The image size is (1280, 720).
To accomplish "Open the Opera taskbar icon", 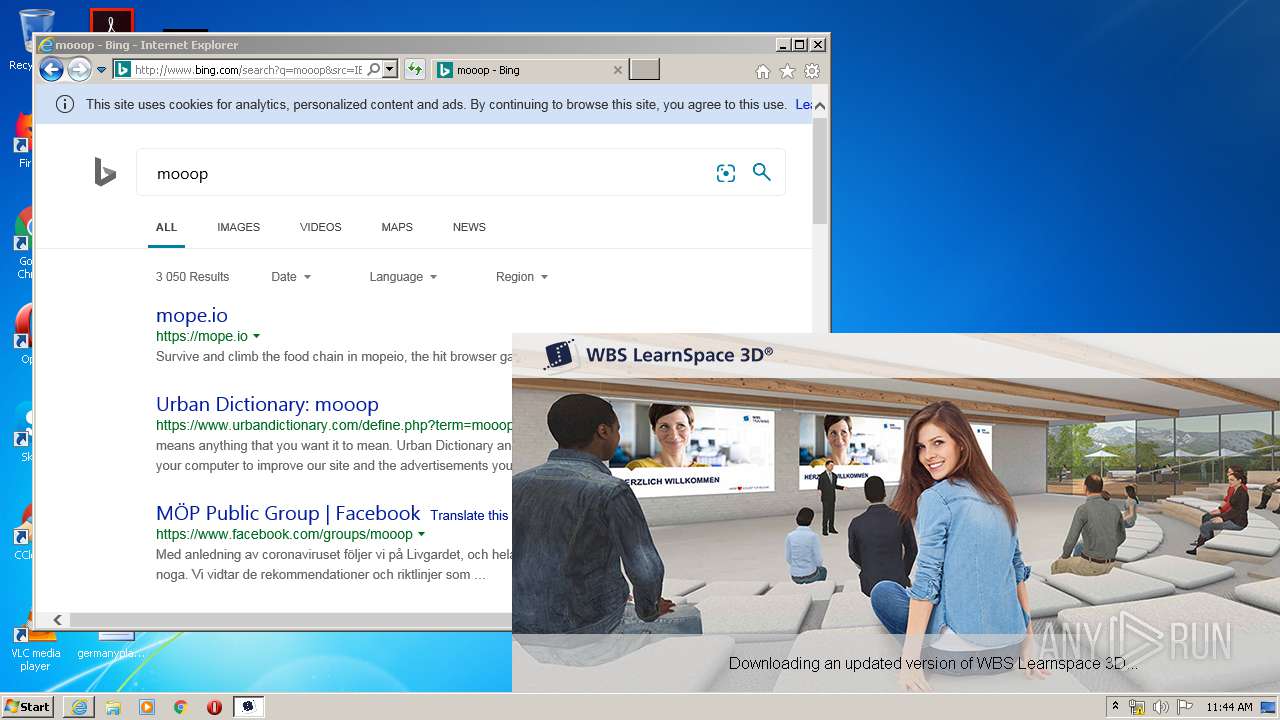I will (214, 707).
